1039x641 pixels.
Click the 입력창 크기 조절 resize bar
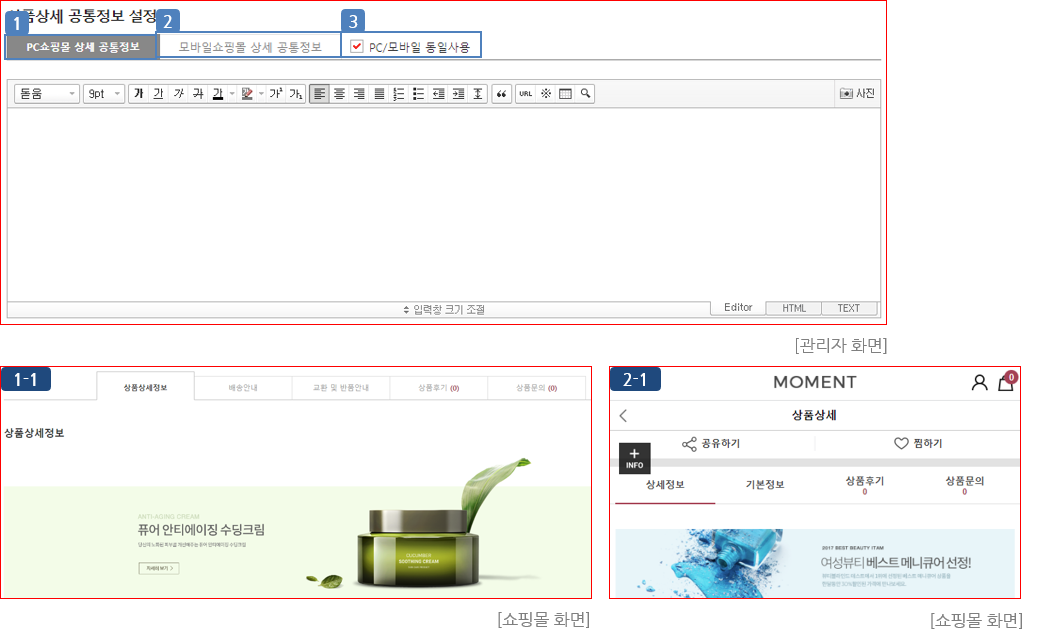click(x=443, y=309)
